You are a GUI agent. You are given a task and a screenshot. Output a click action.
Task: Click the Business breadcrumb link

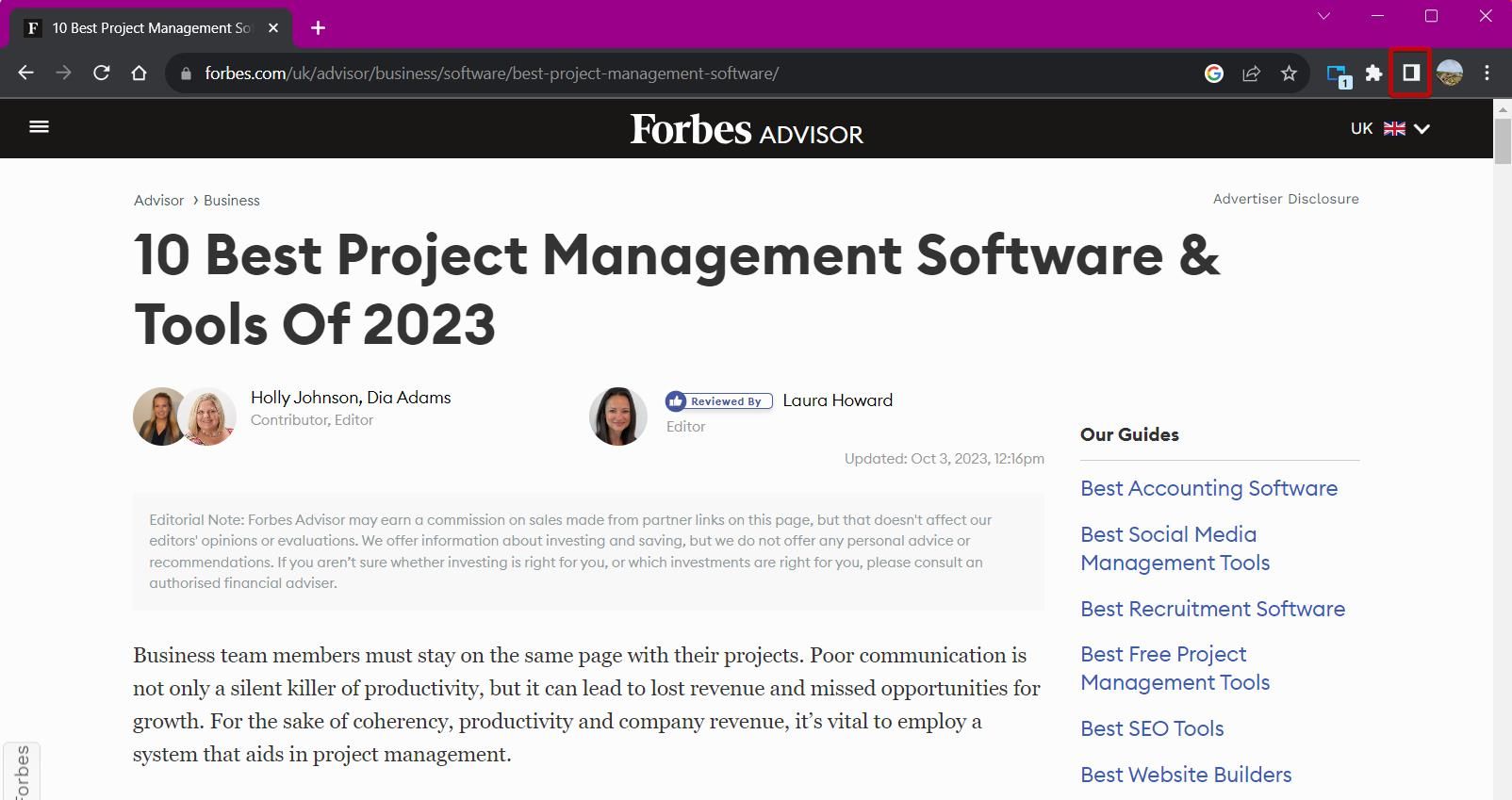[x=231, y=201]
